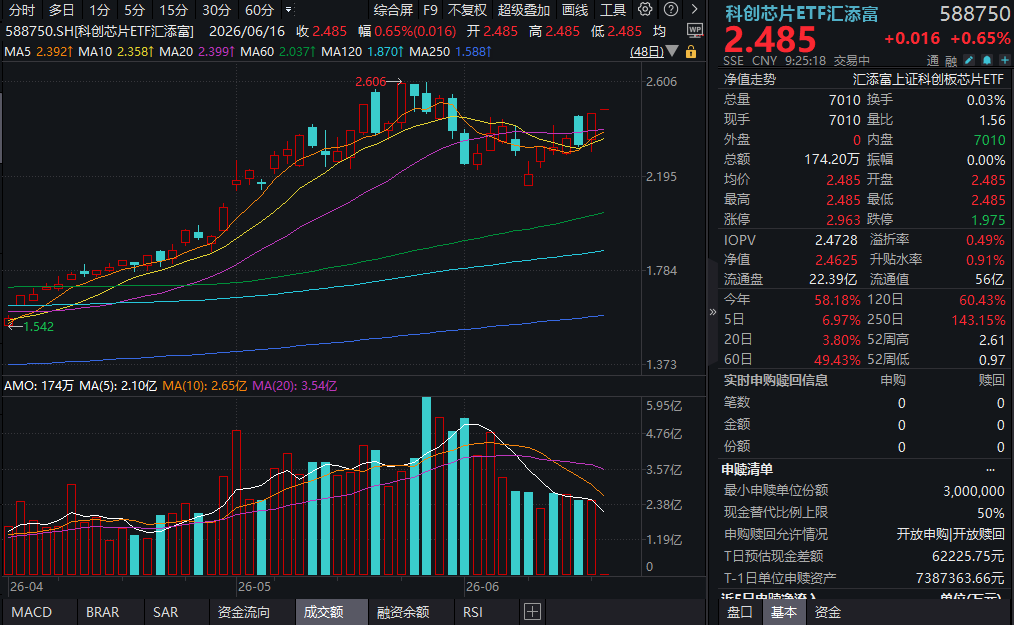Open the 申赎清单 more options ellipsis
The image size is (1014, 625).
coord(990,469)
